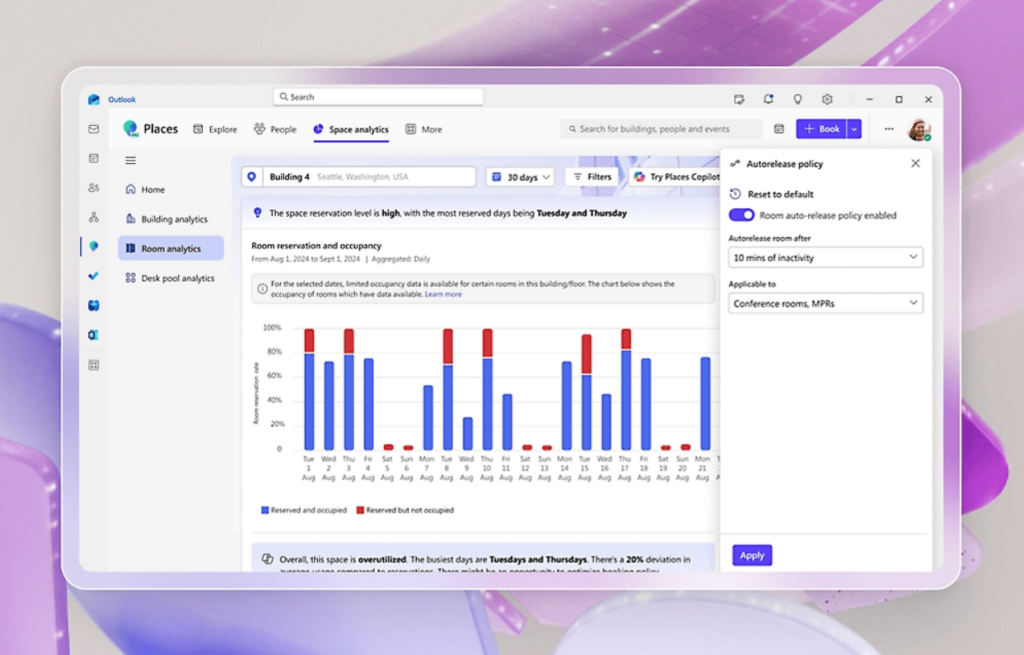Screen dimensions: 1024x655
Task: Open Desk pool analytics in sidebar
Action: (x=171, y=278)
